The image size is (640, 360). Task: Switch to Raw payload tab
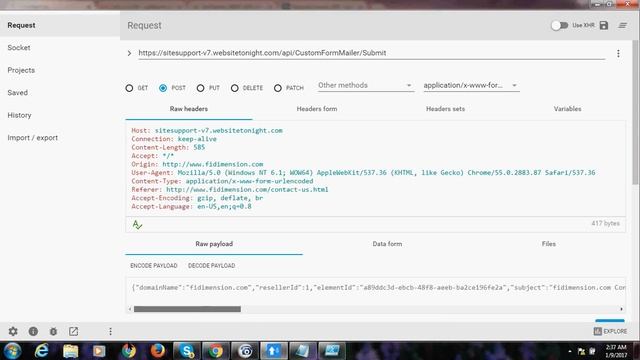(x=214, y=244)
